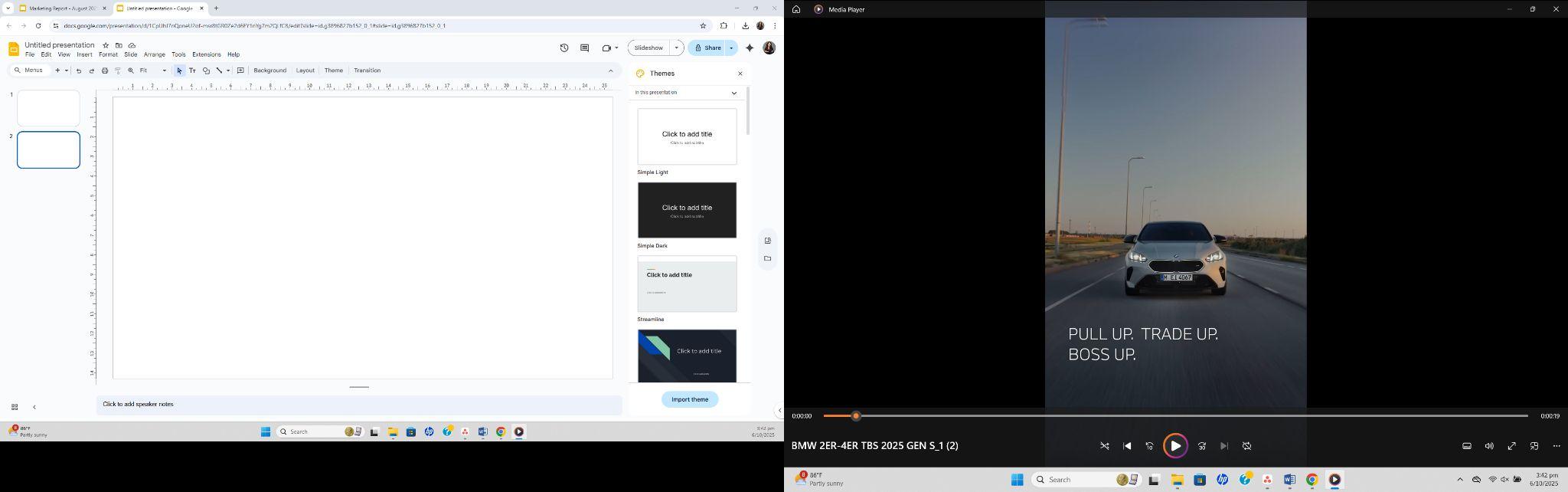Viewport: 1568px width, 492px height.
Task: Open Google account avatar in Slides
Action: 769,48
